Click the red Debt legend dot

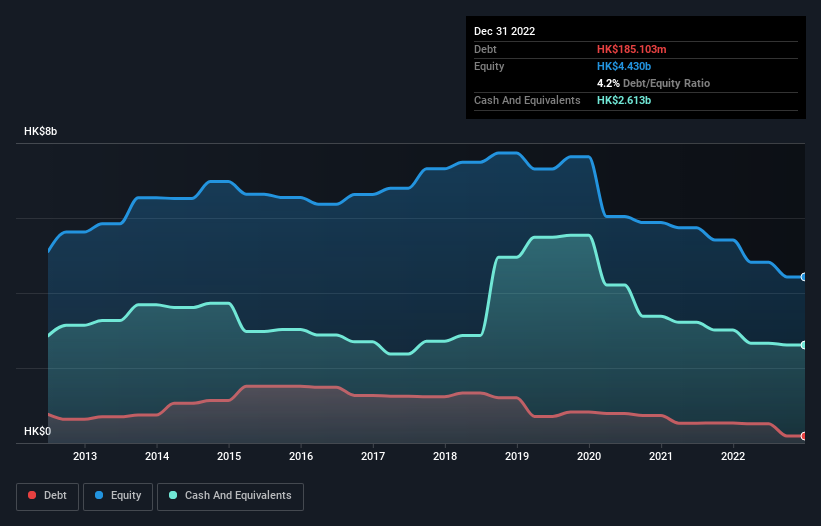[x=32, y=495]
